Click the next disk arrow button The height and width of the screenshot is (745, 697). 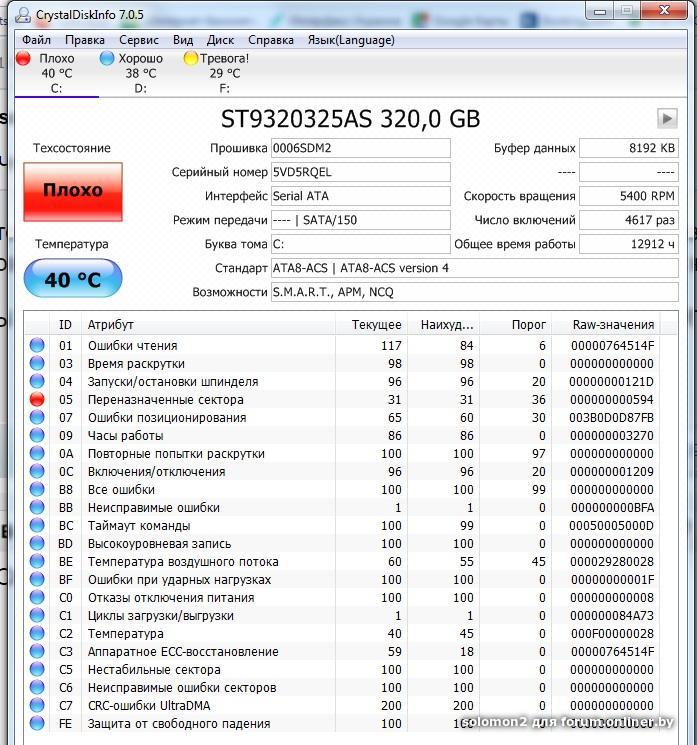(667, 118)
